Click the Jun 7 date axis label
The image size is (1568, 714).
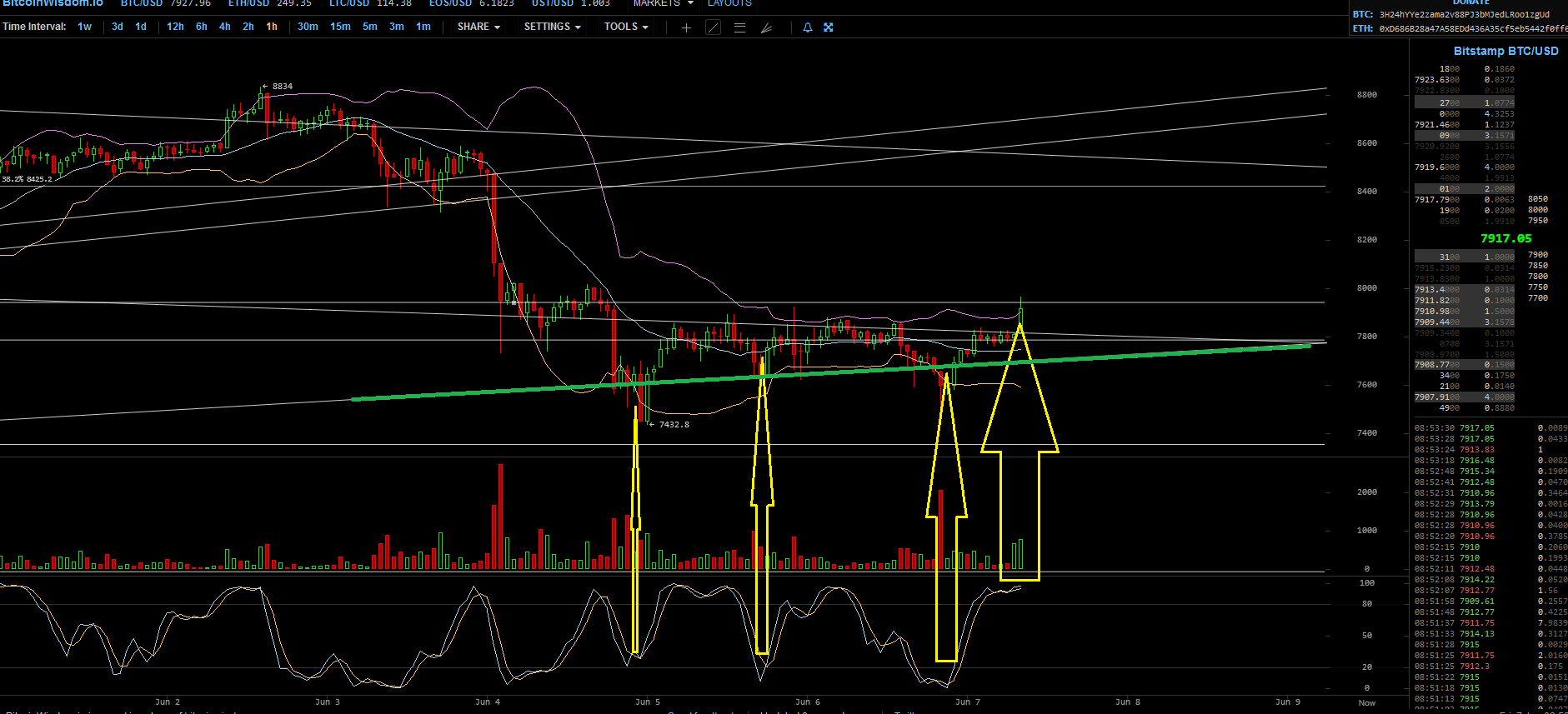coord(968,702)
